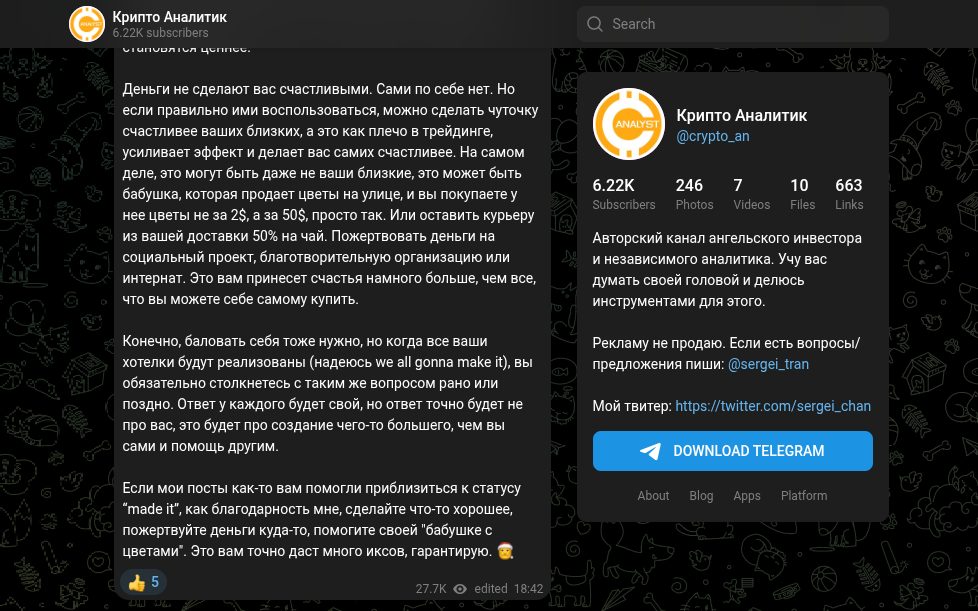Click the channel avatar in the header
This screenshot has height=611, width=978.
click(x=87, y=24)
